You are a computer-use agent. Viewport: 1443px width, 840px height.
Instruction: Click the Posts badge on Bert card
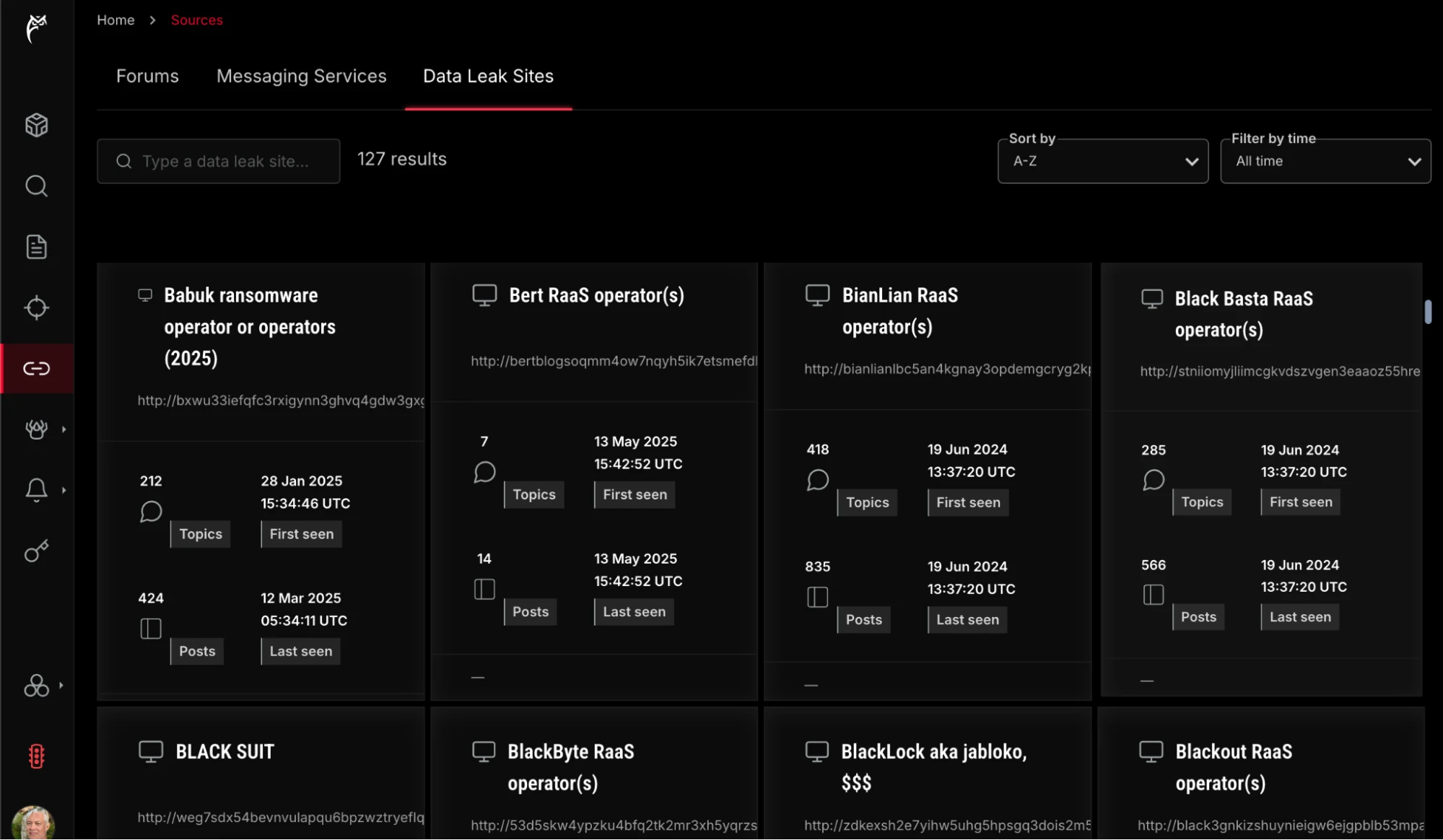click(x=531, y=612)
